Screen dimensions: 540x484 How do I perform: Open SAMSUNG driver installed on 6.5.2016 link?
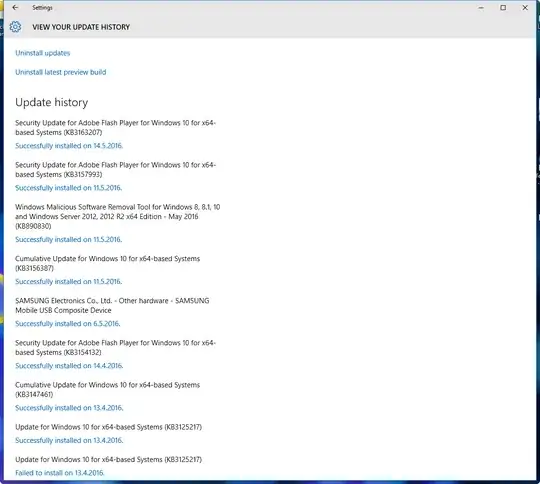click(68, 323)
